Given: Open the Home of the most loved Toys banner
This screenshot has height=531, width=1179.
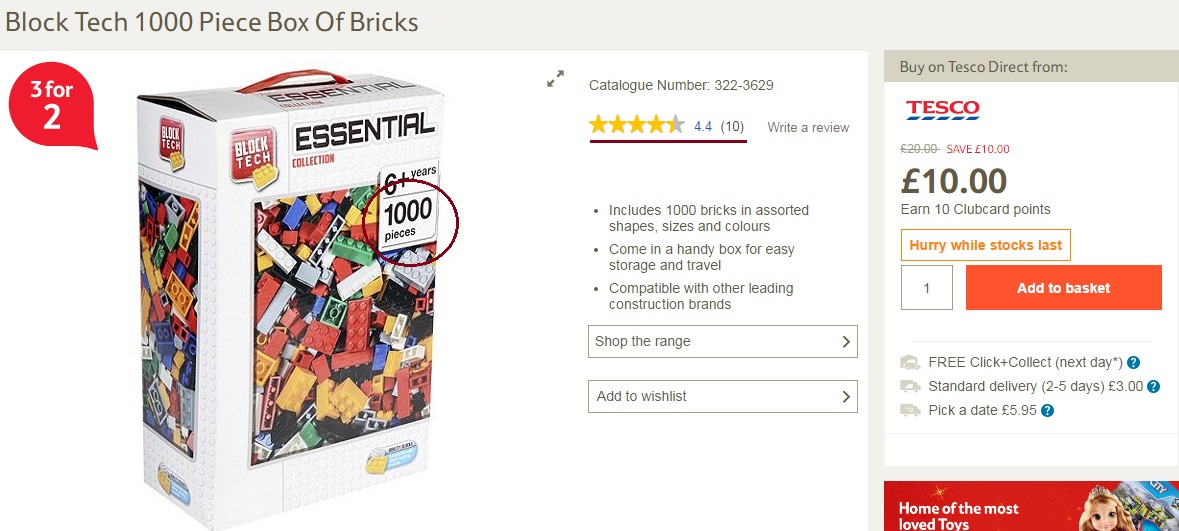Looking at the screenshot, I should tap(1031, 506).
